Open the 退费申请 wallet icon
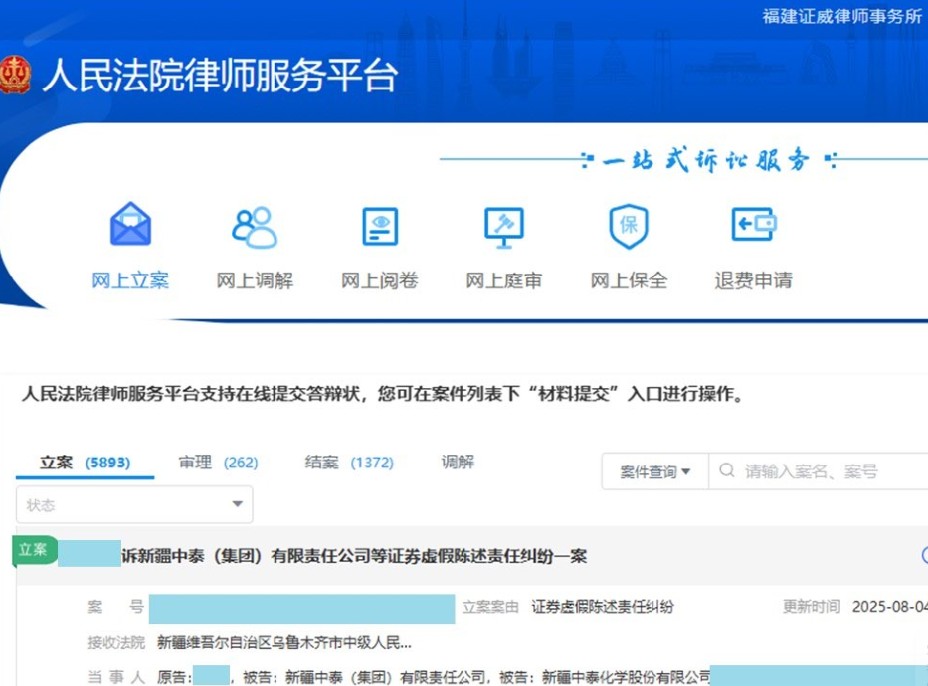The width and height of the screenshot is (928, 686). (754, 224)
